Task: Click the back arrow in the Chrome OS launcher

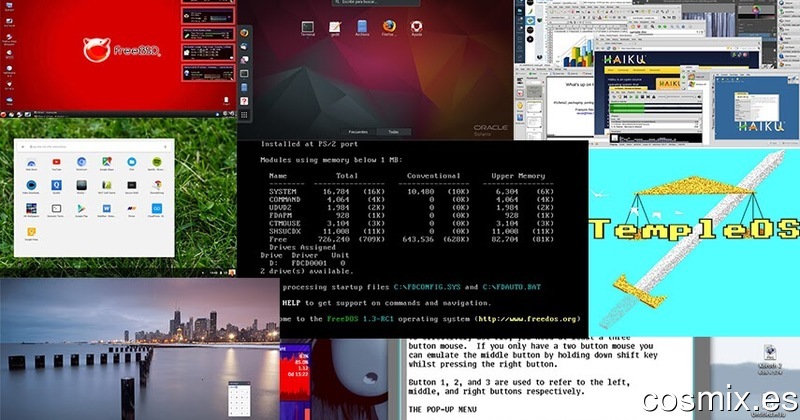Action: (x=22, y=146)
